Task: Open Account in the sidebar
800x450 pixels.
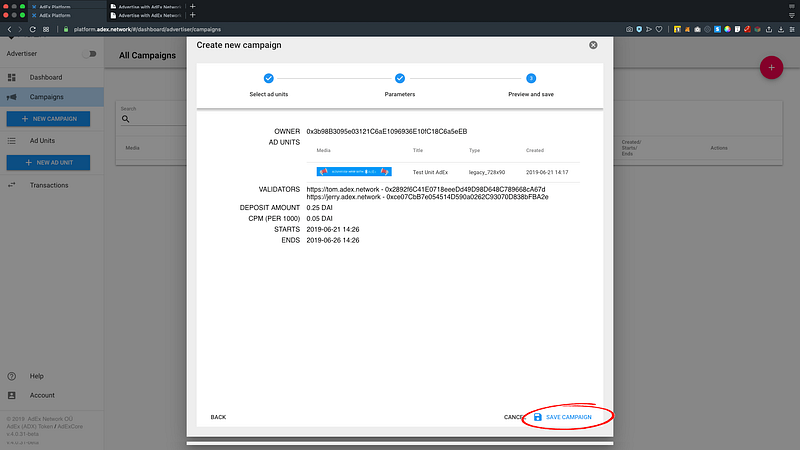Action: pos(52,395)
